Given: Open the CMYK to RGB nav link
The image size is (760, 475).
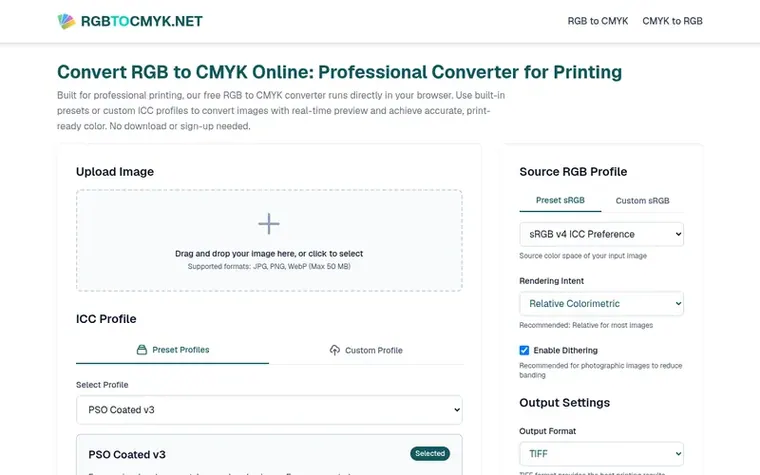Looking at the screenshot, I should [672, 21].
